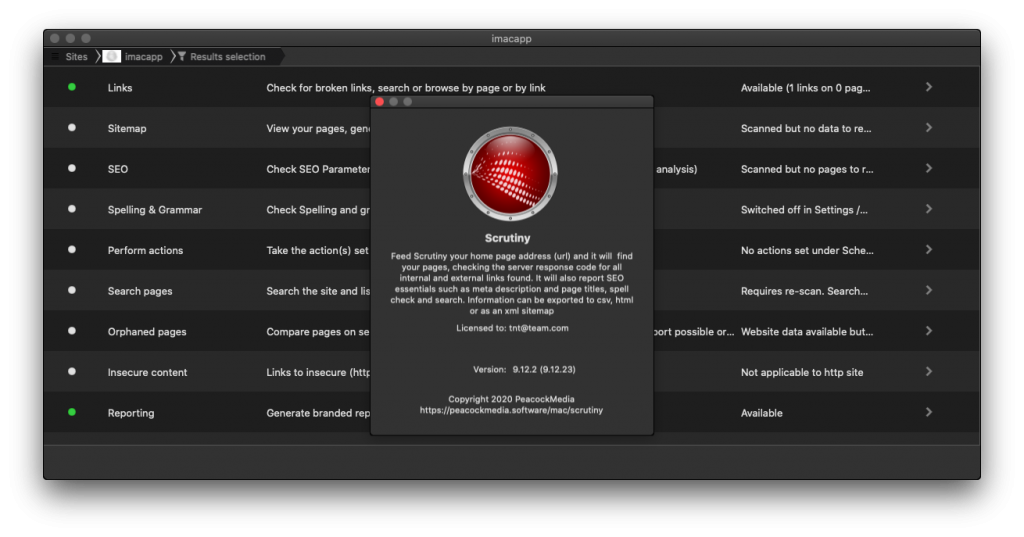Click the status dot beside Search pages

(x=72, y=290)
